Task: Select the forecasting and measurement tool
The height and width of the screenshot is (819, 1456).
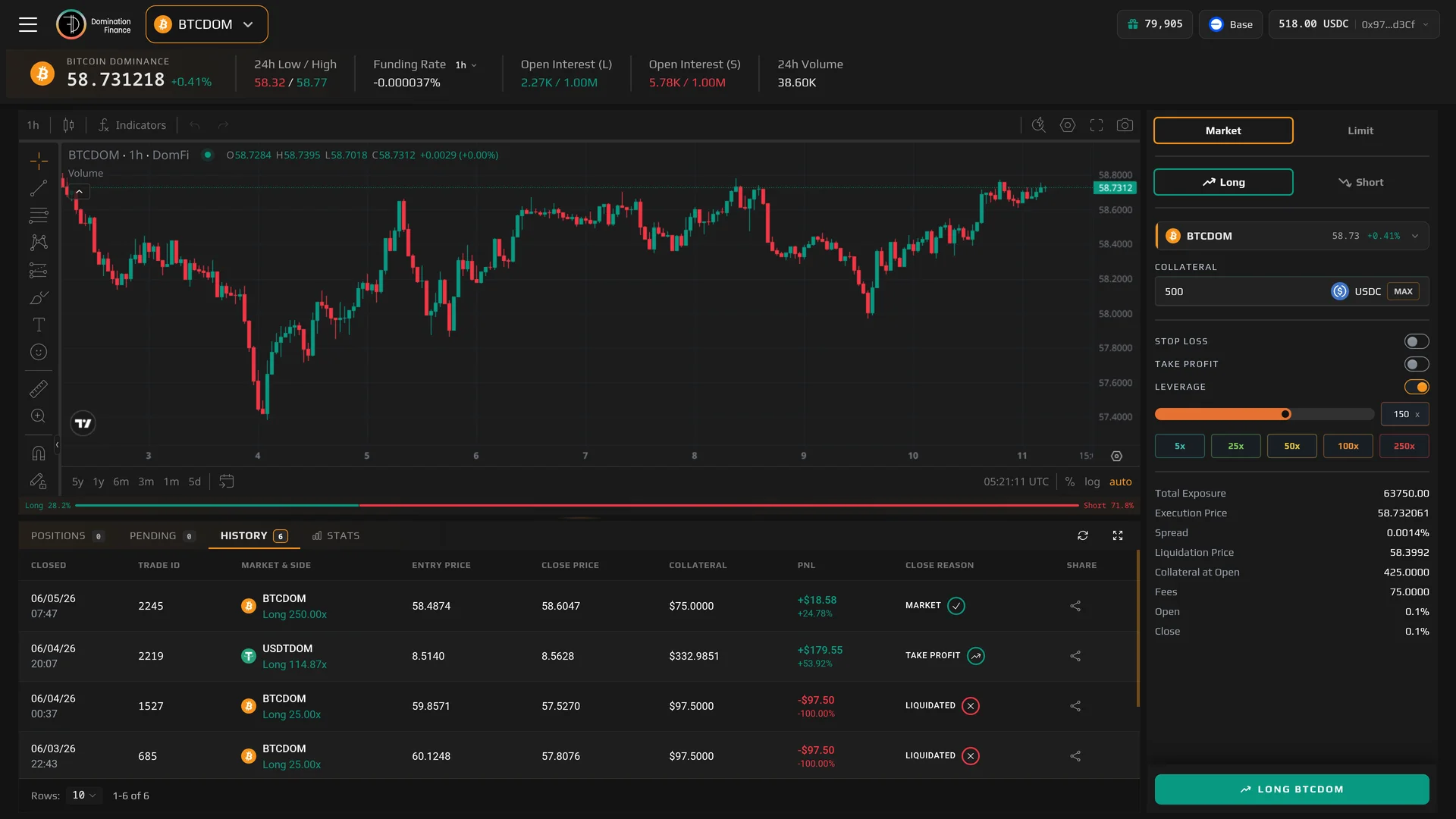Action: [39, 270]
